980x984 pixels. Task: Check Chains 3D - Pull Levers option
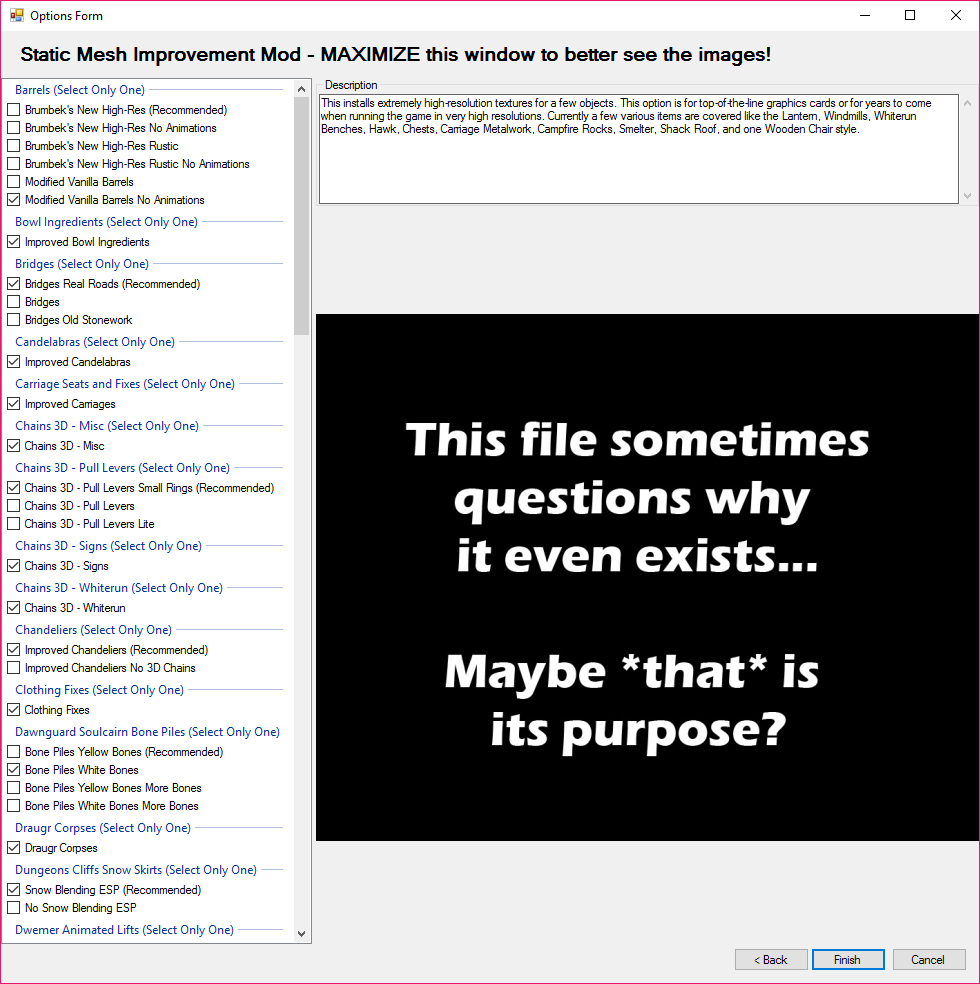(x=13, y=506)
